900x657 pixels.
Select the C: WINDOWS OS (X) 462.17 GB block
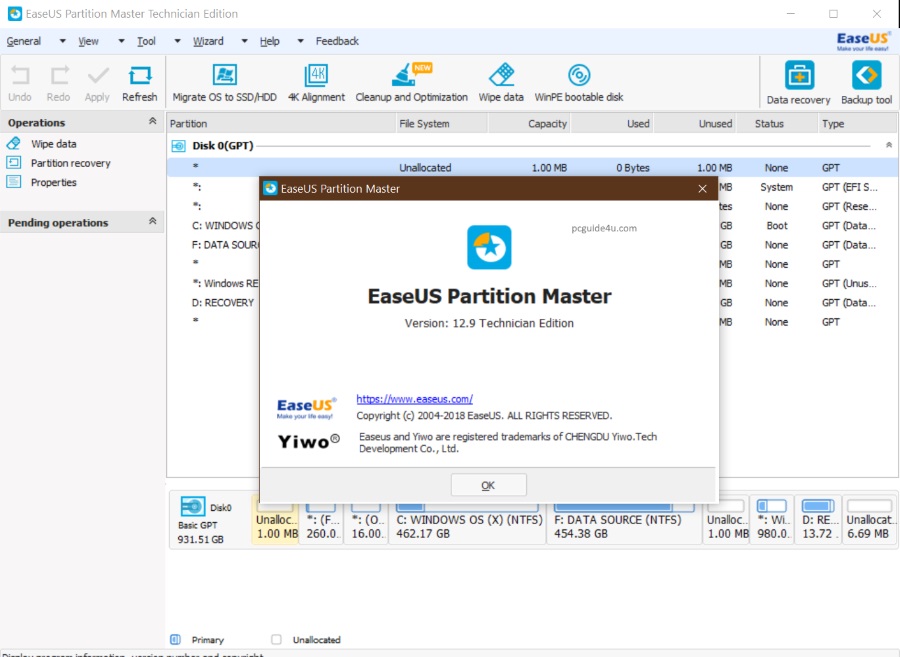(468, 520)
